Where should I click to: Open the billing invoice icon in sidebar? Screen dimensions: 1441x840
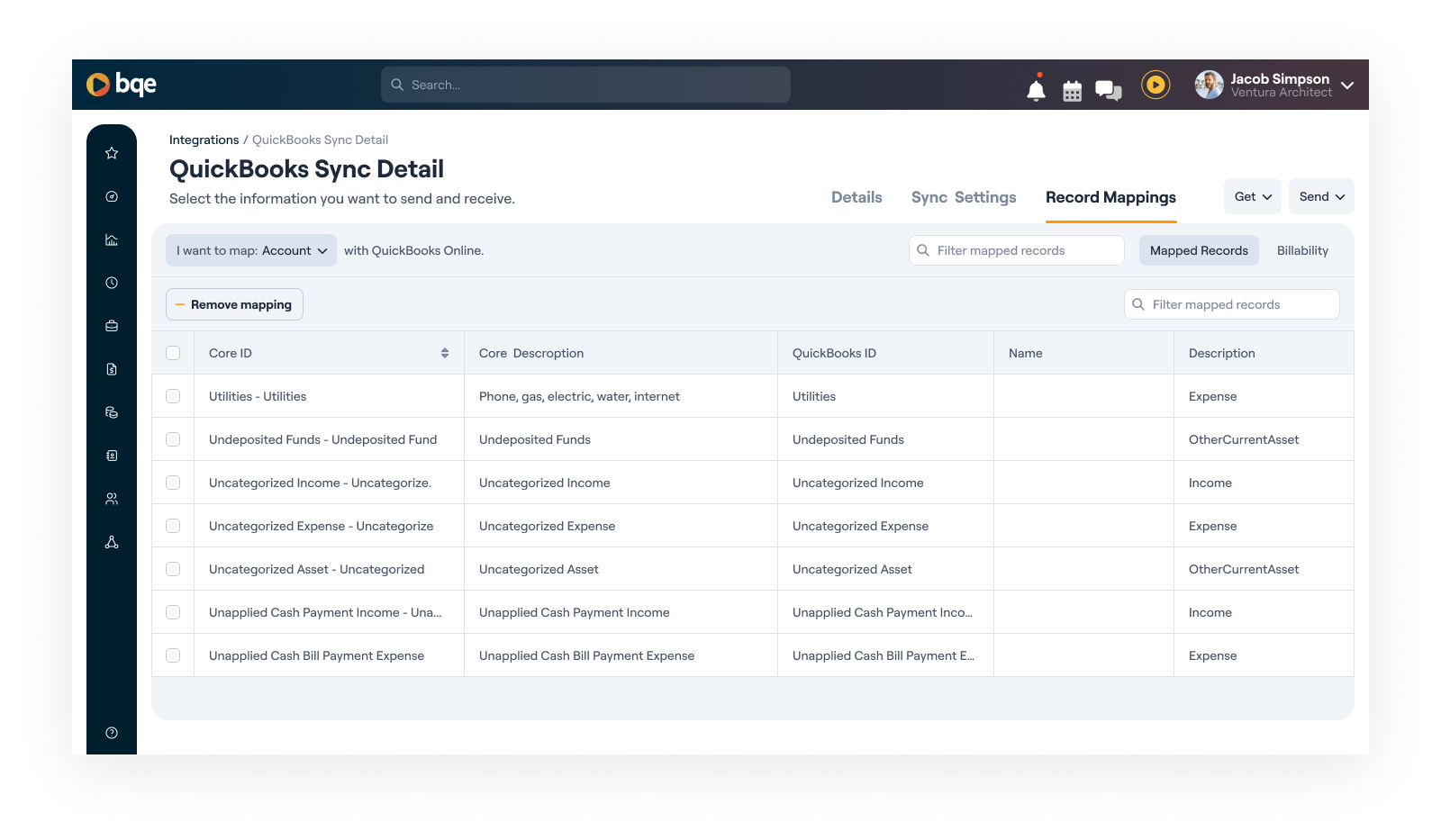click(111, 368)
